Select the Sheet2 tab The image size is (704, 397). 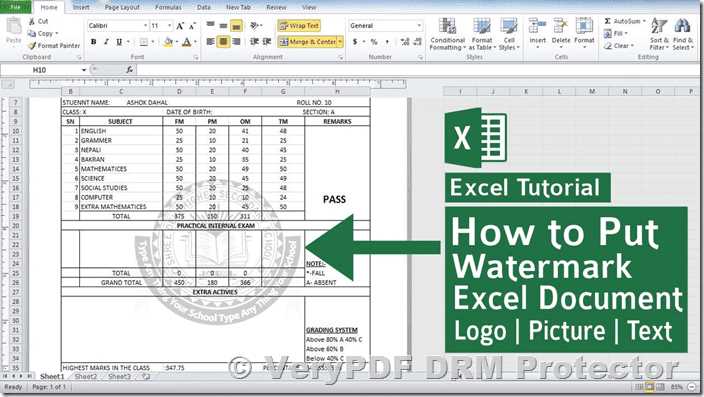click(85, 376)
